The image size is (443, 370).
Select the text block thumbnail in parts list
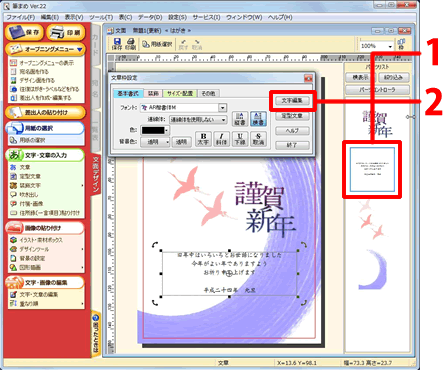pos(372,170)
